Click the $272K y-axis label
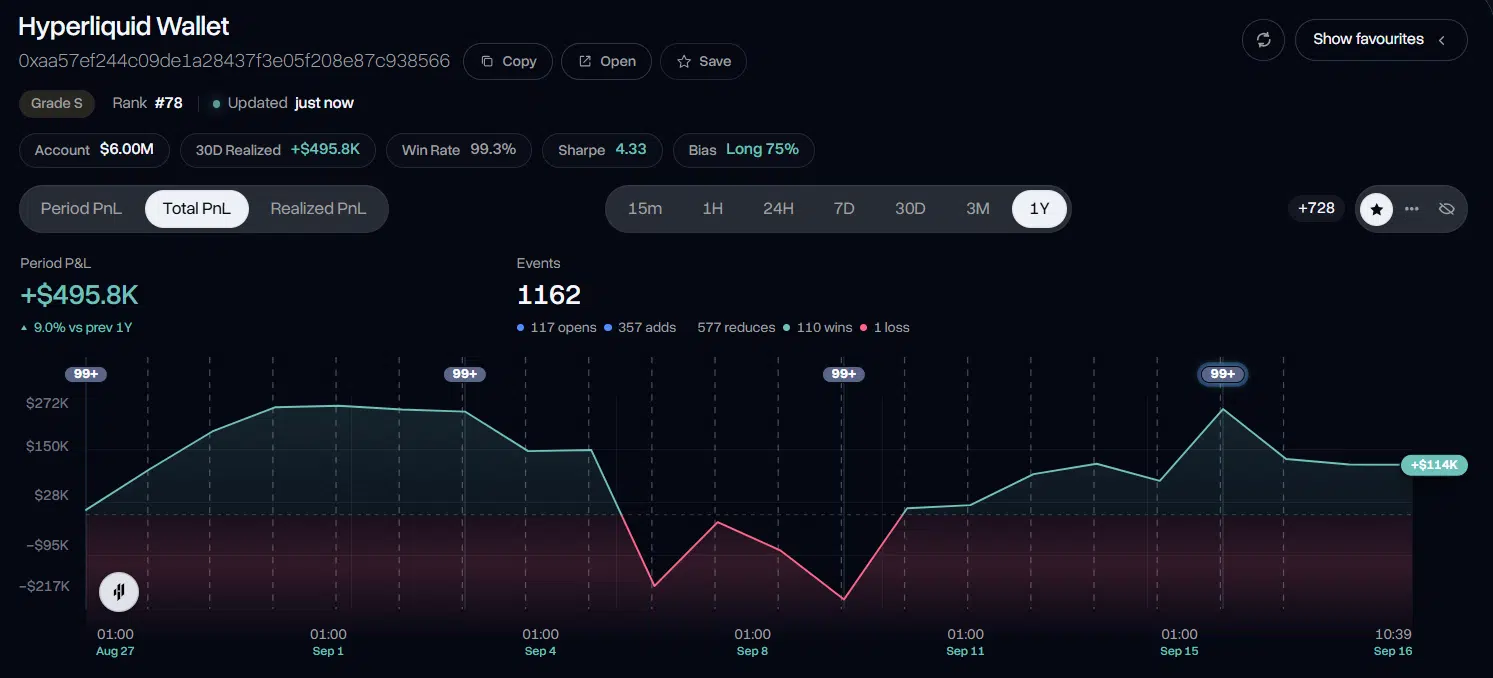The image size is (1493, 678). click(x=48, y=403)
